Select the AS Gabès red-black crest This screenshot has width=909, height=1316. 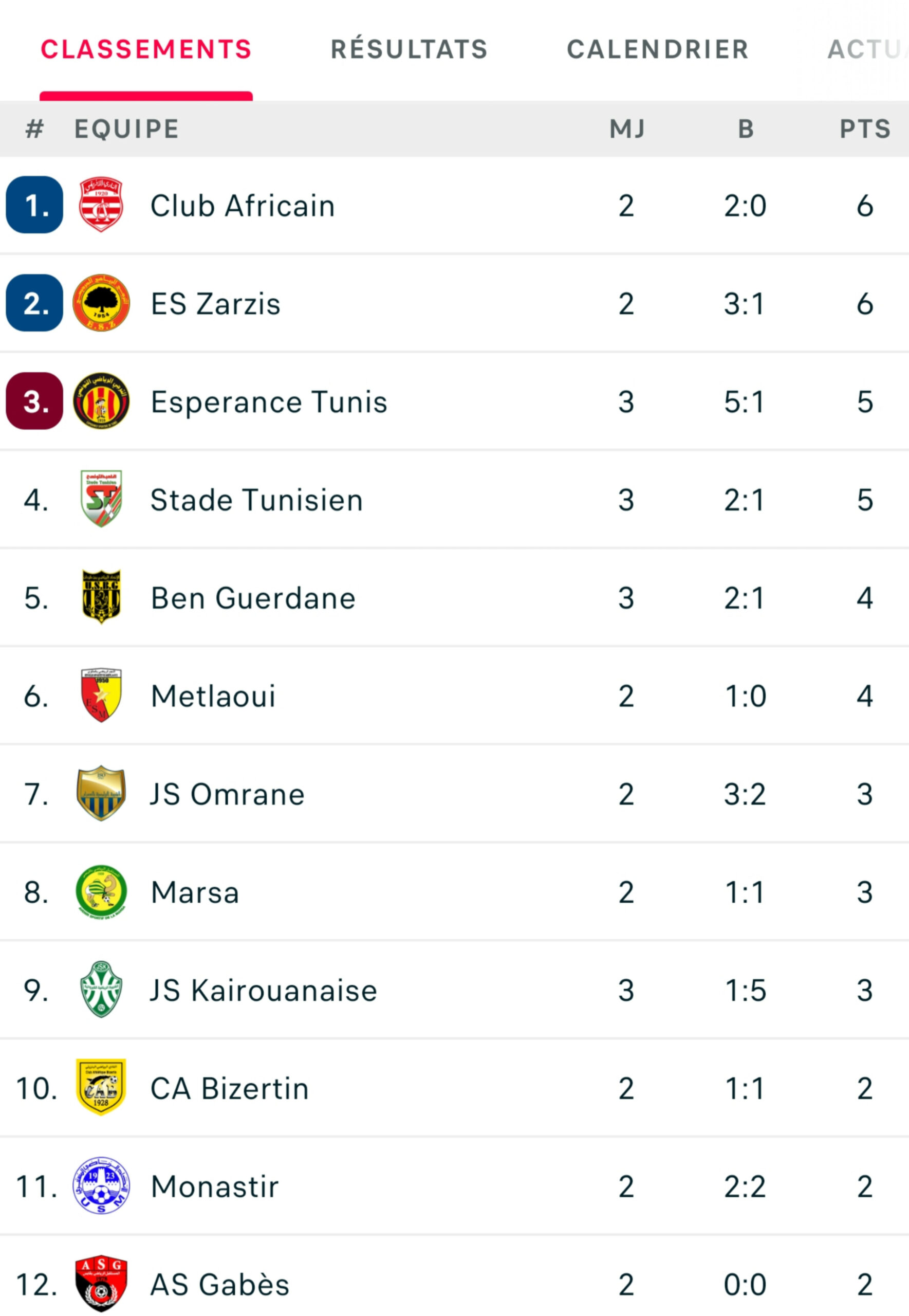[101, 1283]
